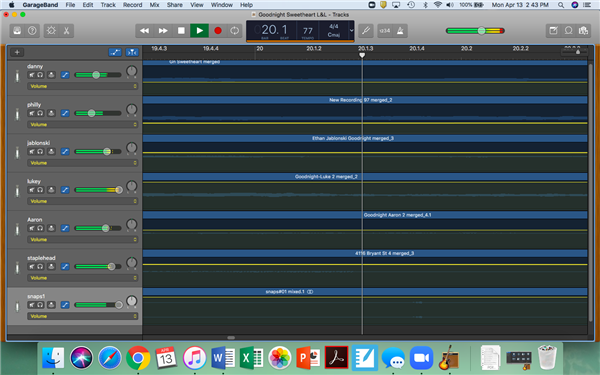Select the danny track microphone icon
Screen dimensions: 600x375
[x=17, y=76]
